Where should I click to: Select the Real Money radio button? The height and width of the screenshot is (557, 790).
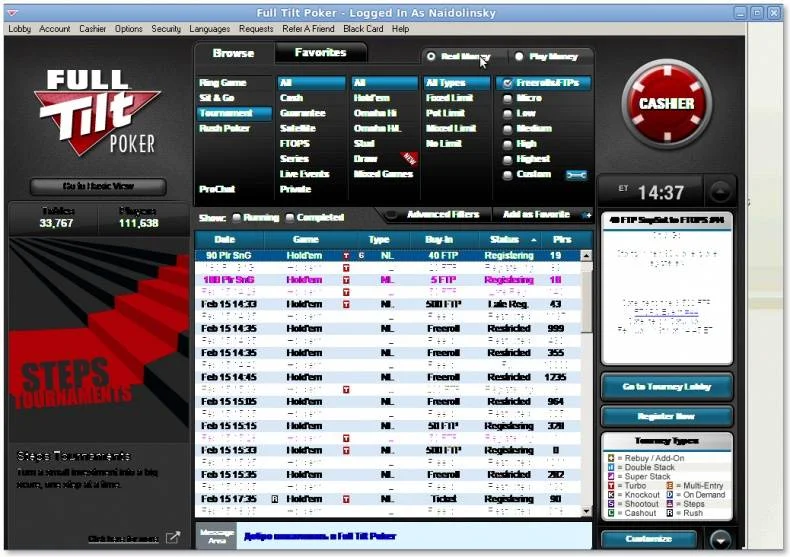pyautogui.click(x=431, y=56)
